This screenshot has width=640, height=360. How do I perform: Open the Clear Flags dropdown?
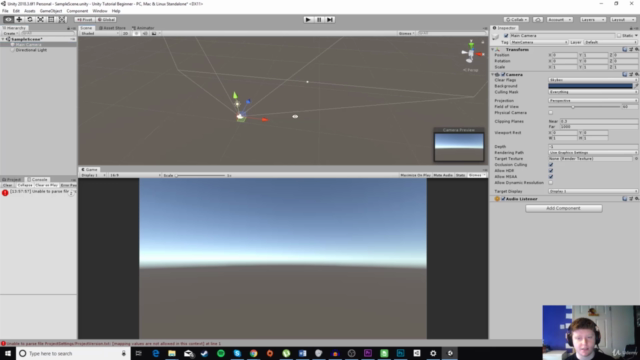tap(593, 80)
